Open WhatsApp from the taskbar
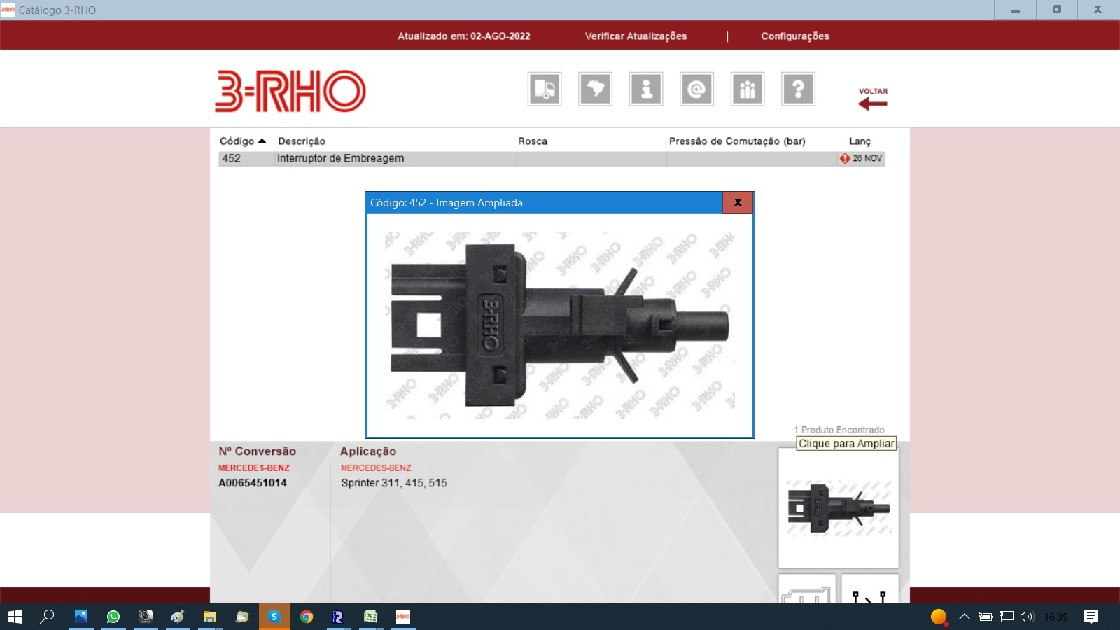 pyautogui.click(x=113, y=617)
